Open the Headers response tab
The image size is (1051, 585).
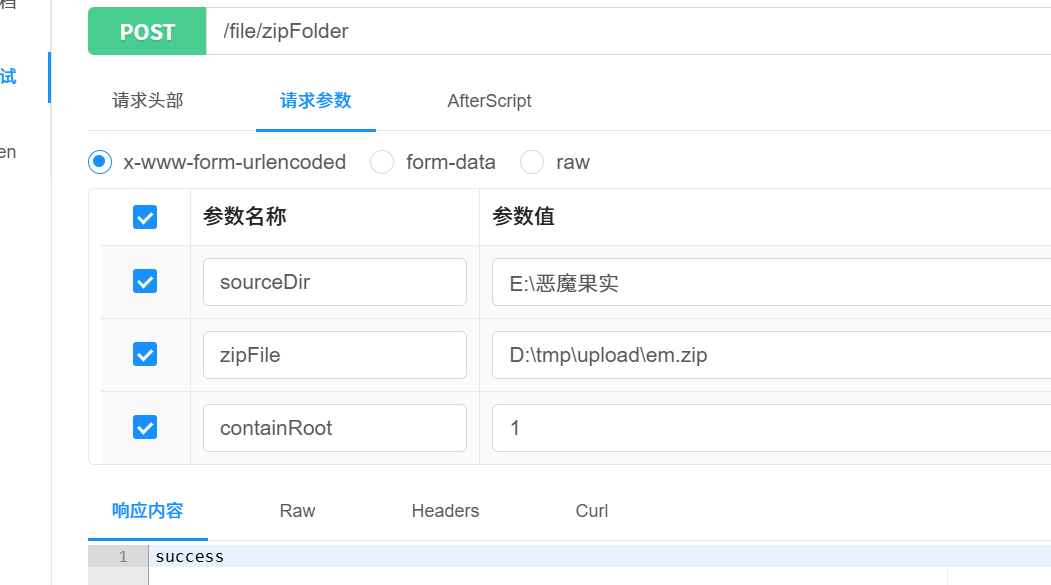pyautogui.click(x=445, y=511)
